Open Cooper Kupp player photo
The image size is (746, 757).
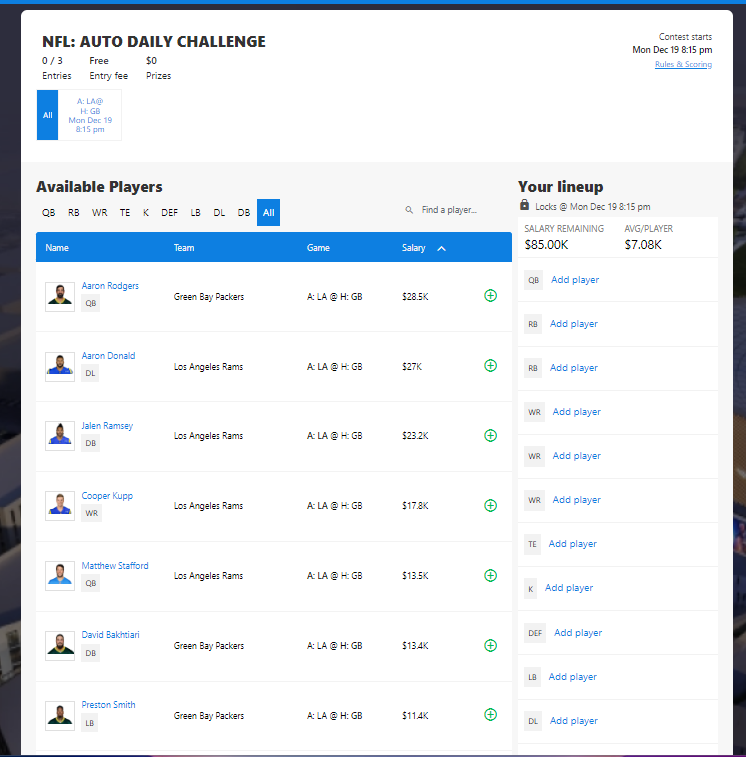coord(60,506)
